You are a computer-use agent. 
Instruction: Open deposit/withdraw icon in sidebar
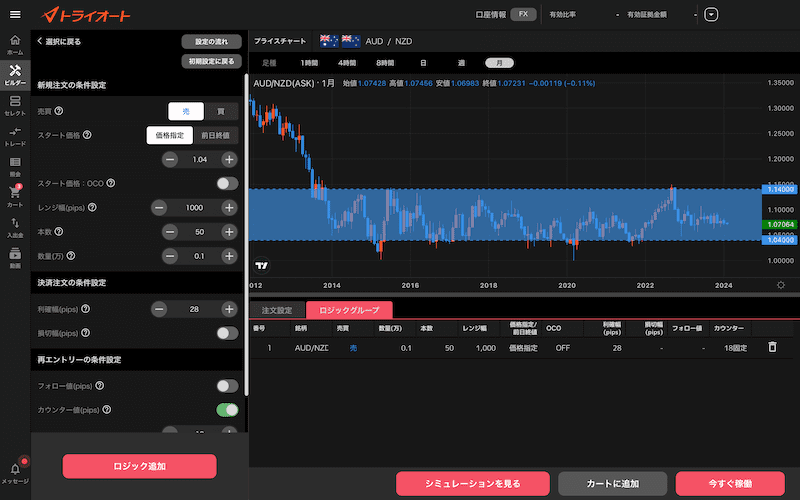click(x=15, y=228)
